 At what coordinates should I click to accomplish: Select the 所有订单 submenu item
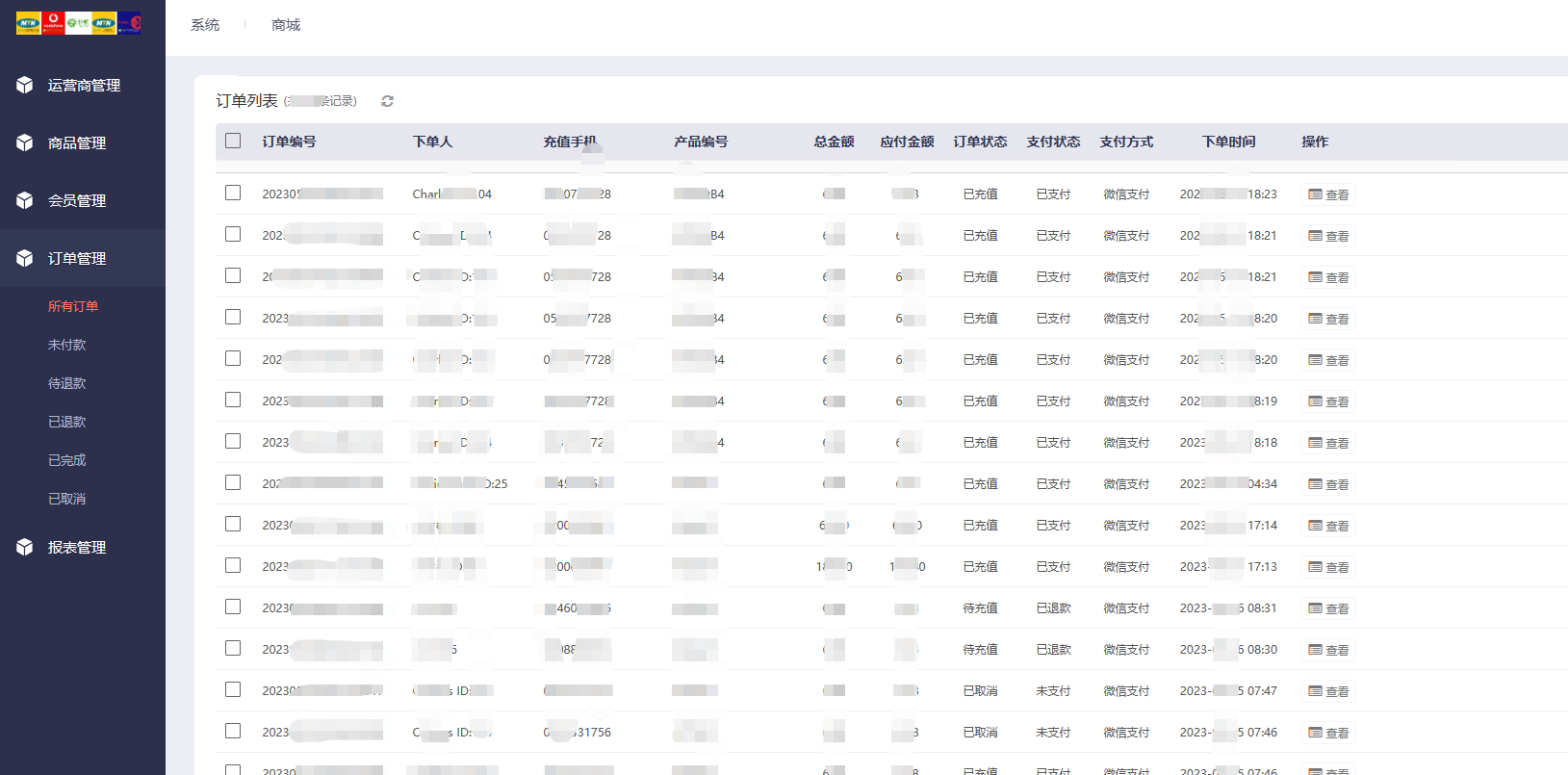[x=73, y=306]
